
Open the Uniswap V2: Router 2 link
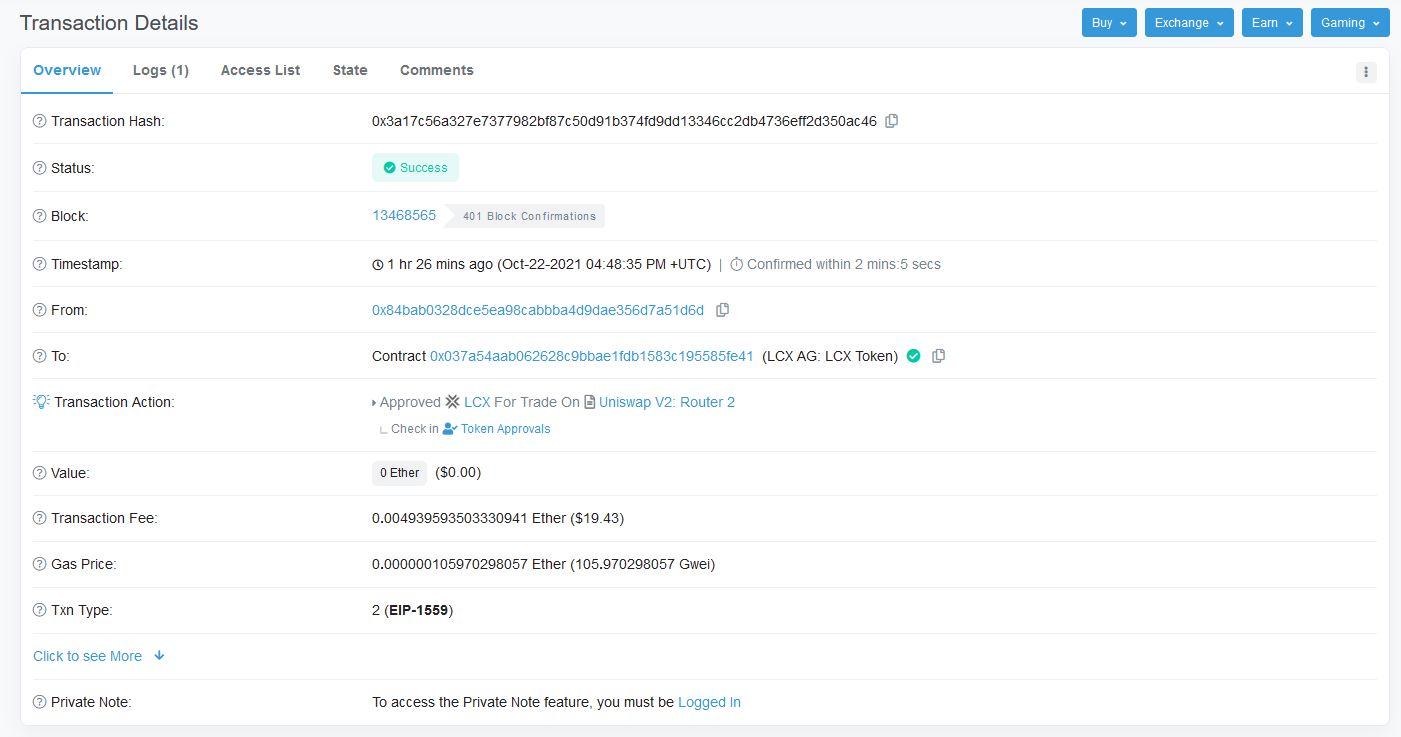pos(666,402)
